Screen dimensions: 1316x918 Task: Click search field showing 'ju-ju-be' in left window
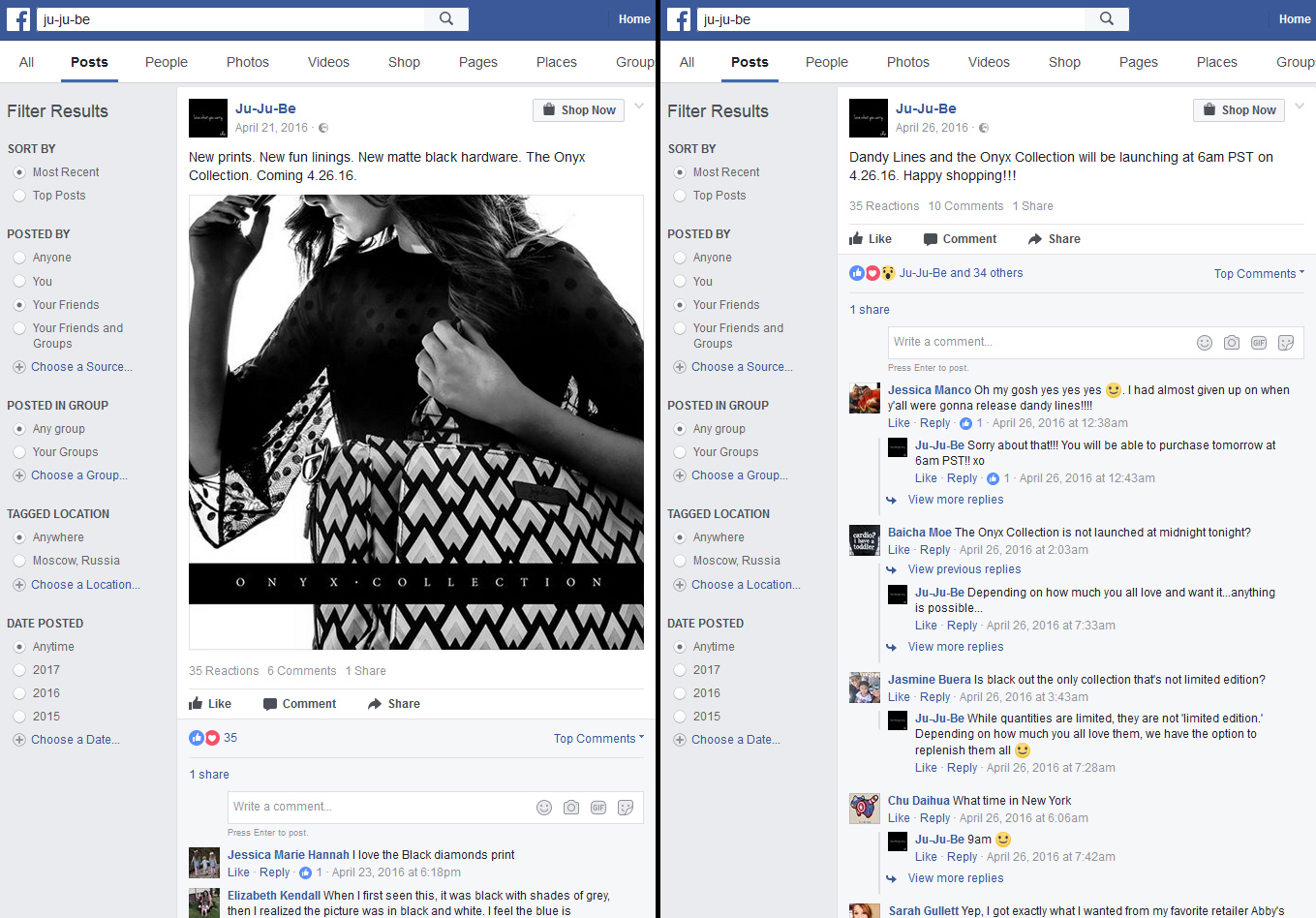pyautogui.click(x=232, y=19)
